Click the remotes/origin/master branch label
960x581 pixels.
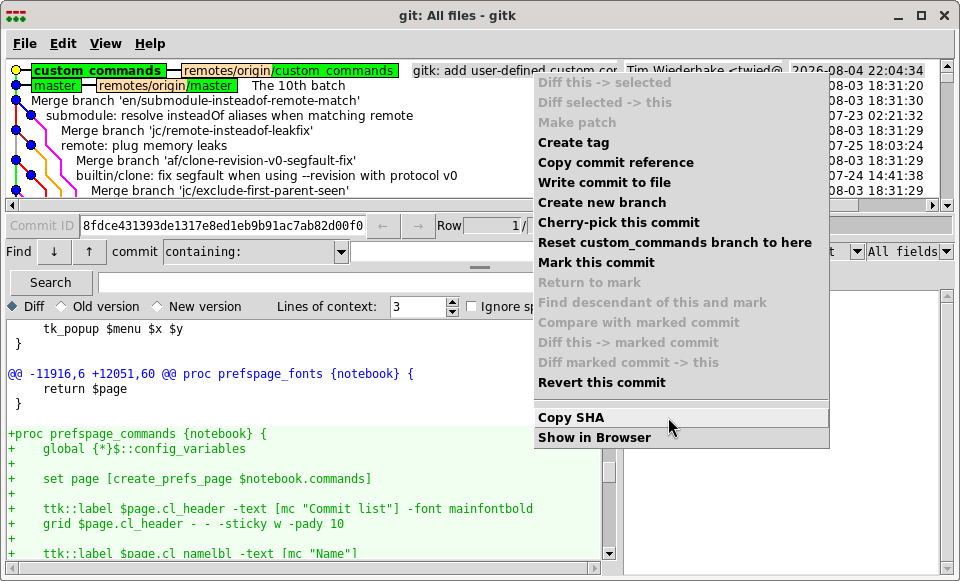[x=166, y=86]
